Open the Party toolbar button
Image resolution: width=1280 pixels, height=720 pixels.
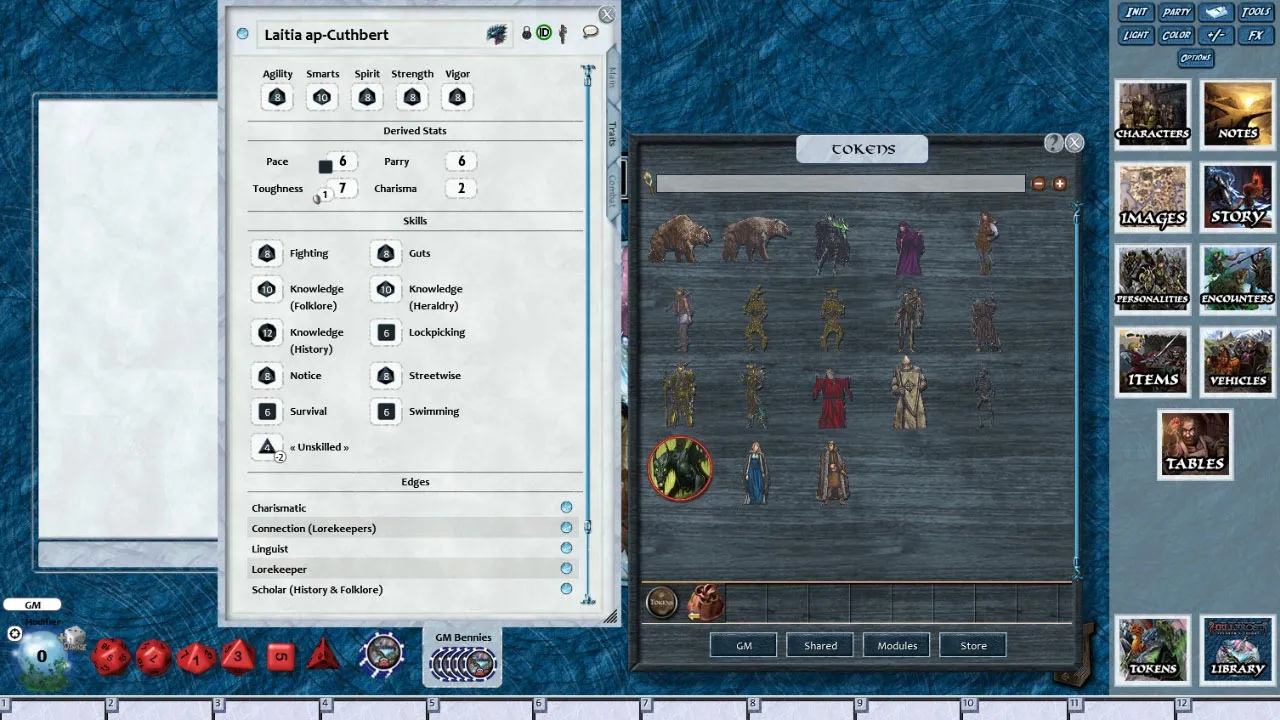[x=1176, y=12]
